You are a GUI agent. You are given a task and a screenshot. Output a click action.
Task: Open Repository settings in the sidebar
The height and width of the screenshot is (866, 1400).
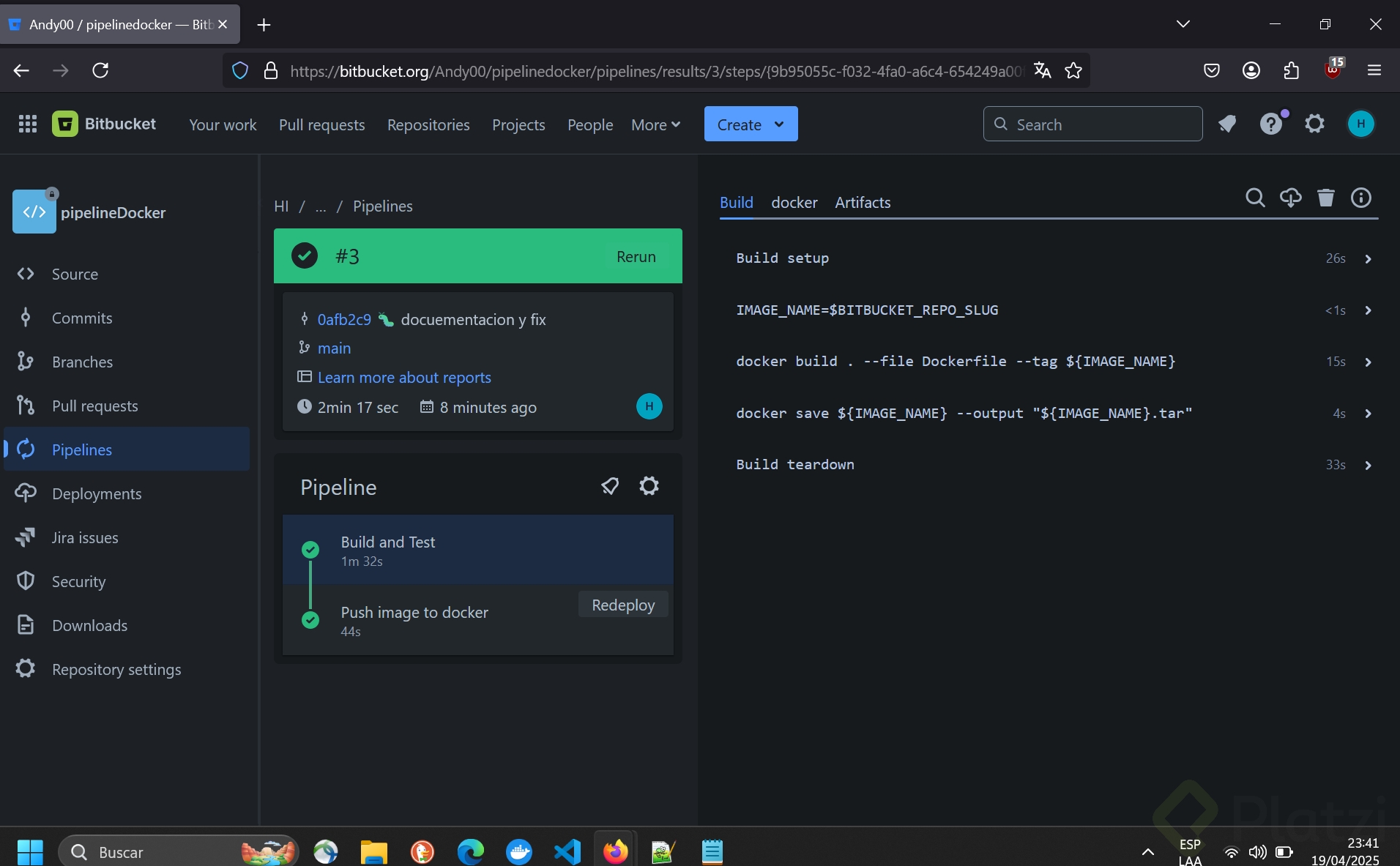tap(127, 669)
